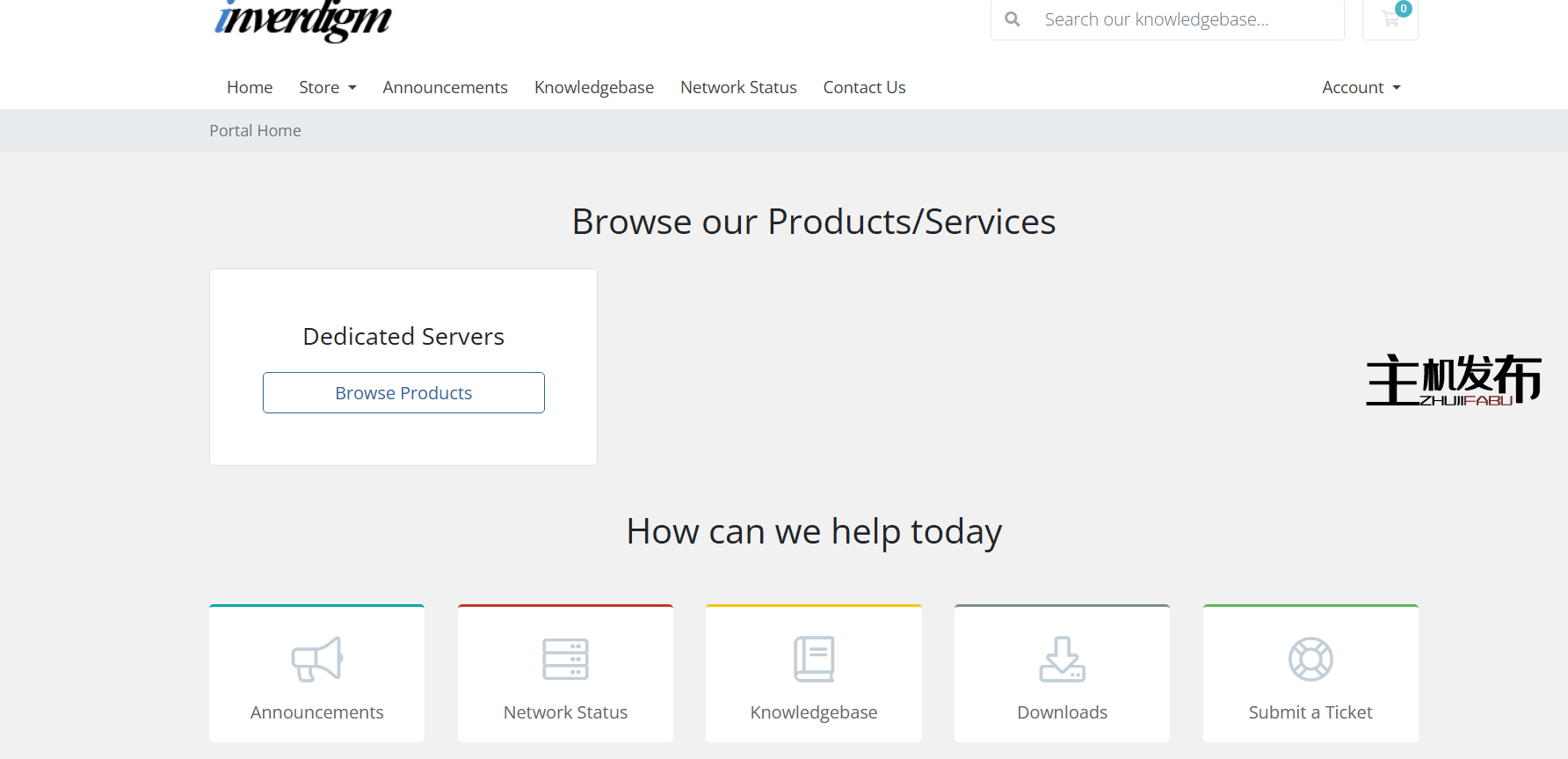Image resolution: width=1568 pixels, height=759 pixels.
Task: Click the search magnifier icon
Action: click(x=1013, y=18)
